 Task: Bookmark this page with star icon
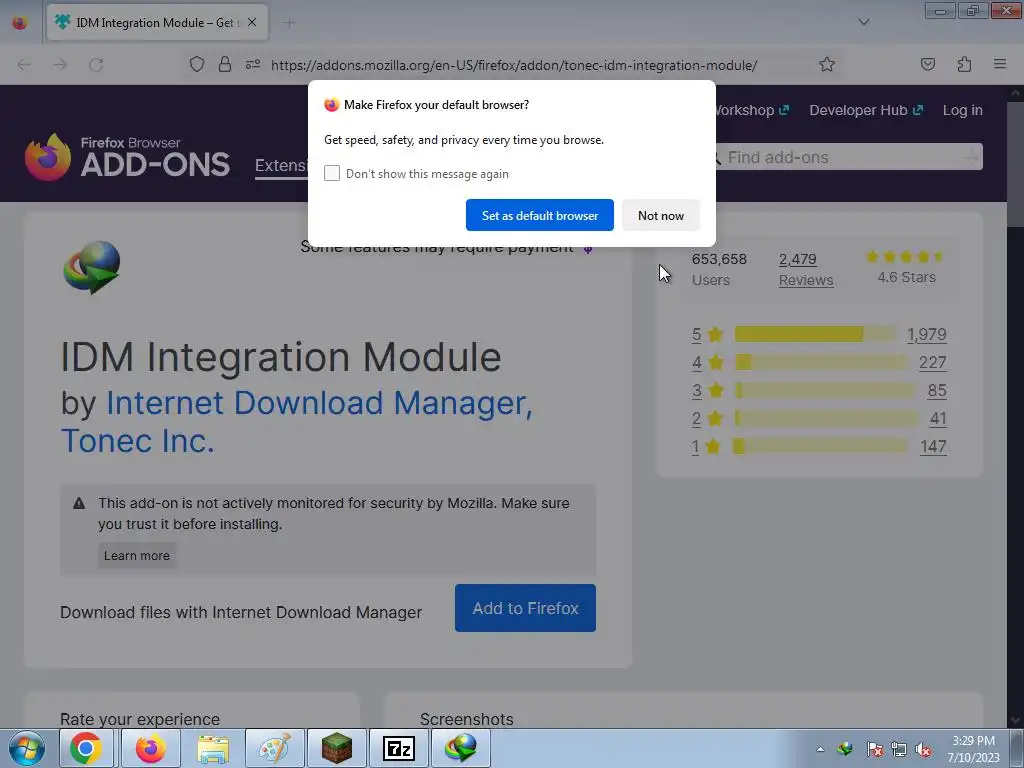click(x=827, y=65)
